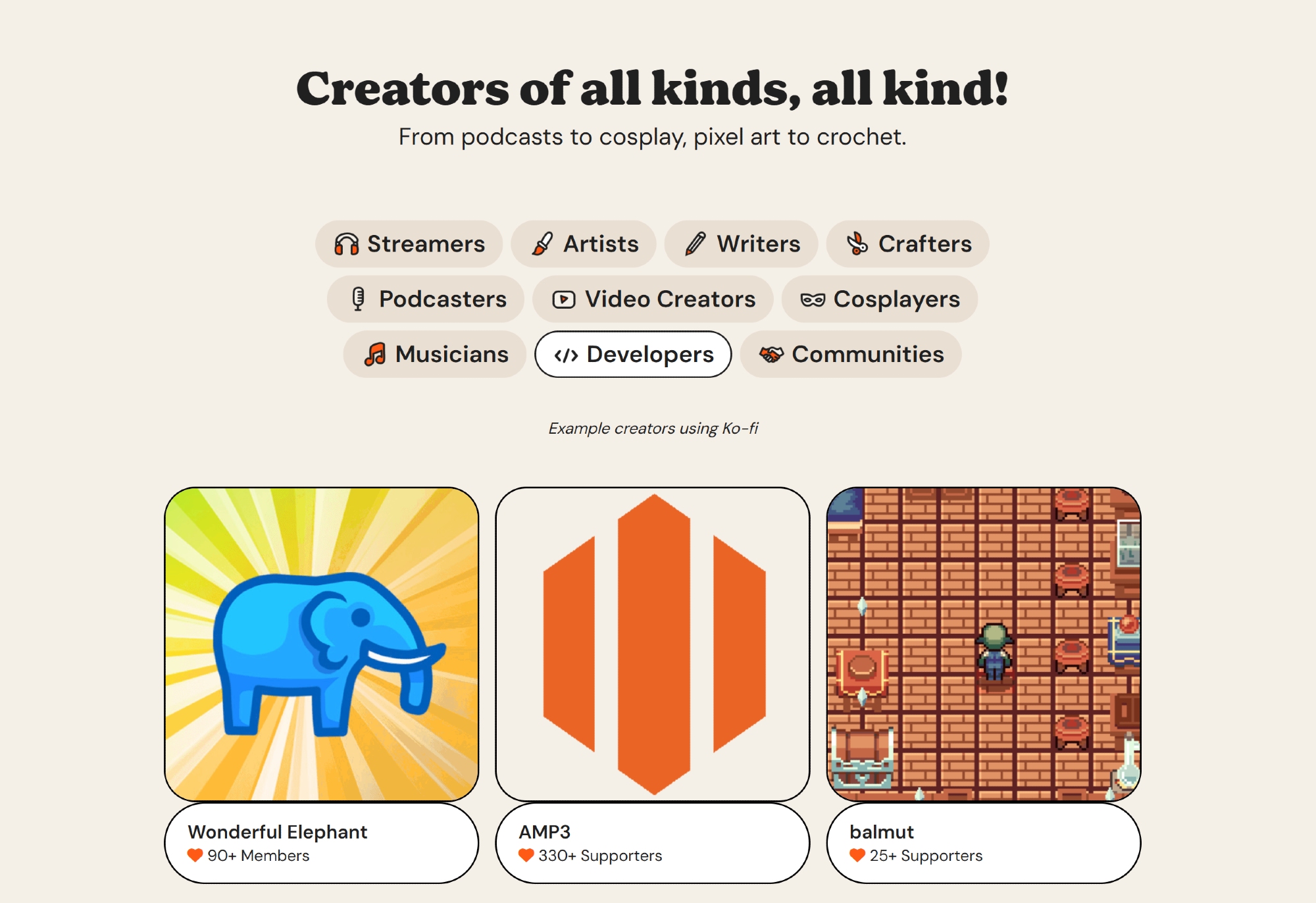Click the mask icon on Cosplayers
This screenshot has width=1316, height=903.
pos(812,300)
